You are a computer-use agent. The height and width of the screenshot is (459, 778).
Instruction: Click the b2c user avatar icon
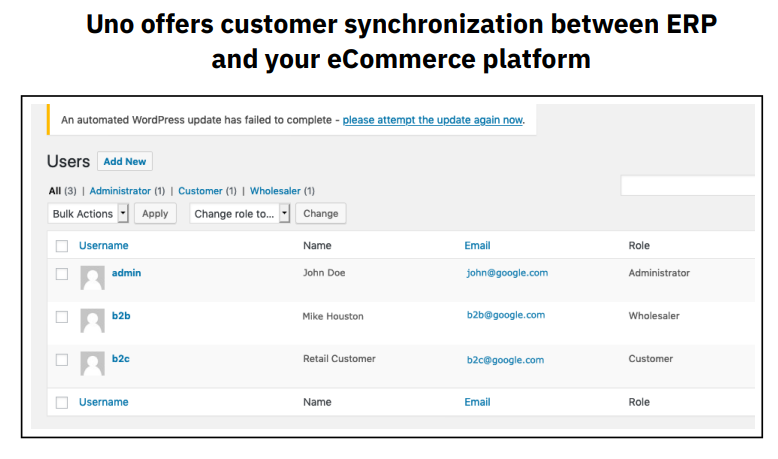point(92,363)
